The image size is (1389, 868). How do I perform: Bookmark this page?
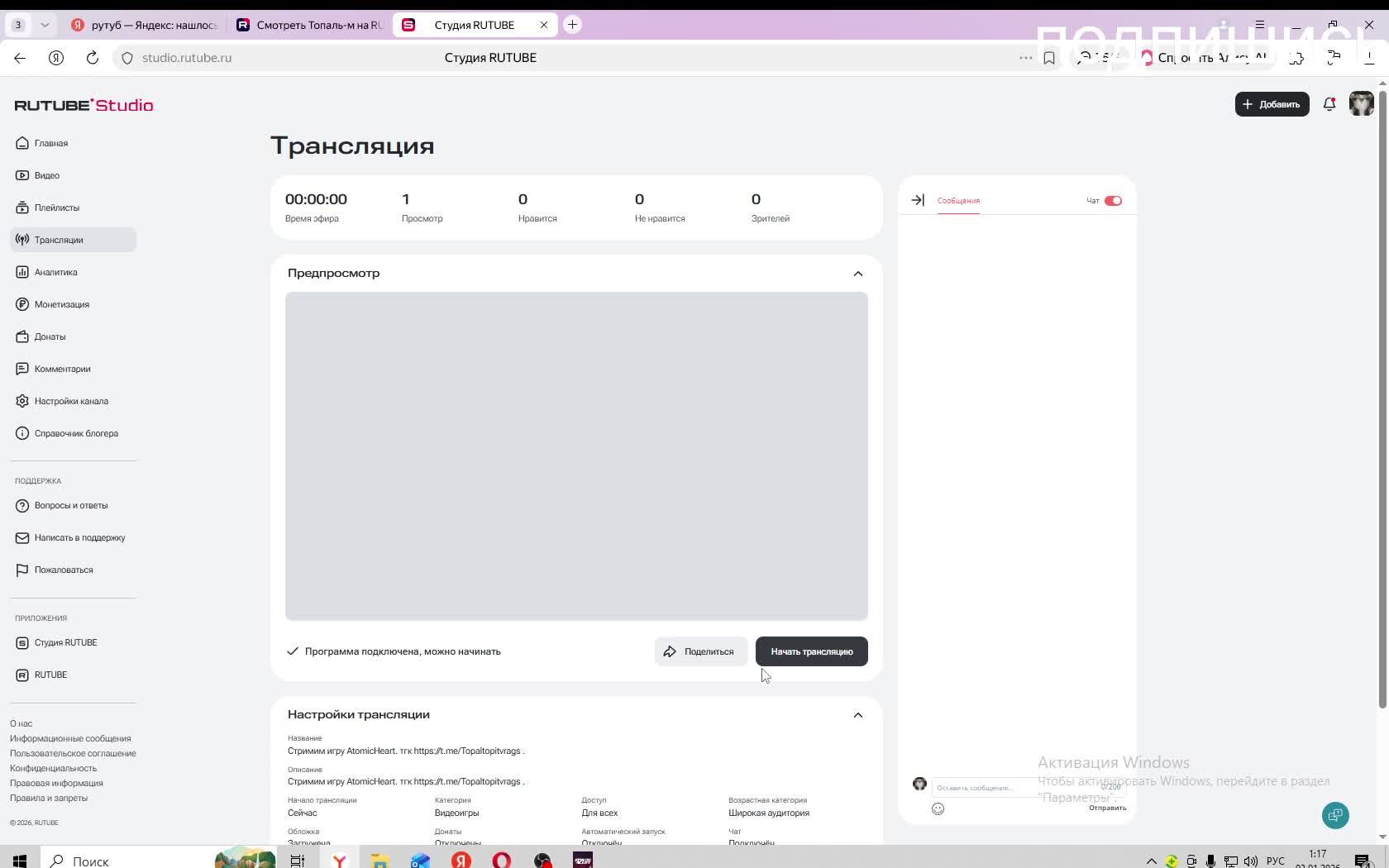pyautogui.click(x=1049, y=58)
